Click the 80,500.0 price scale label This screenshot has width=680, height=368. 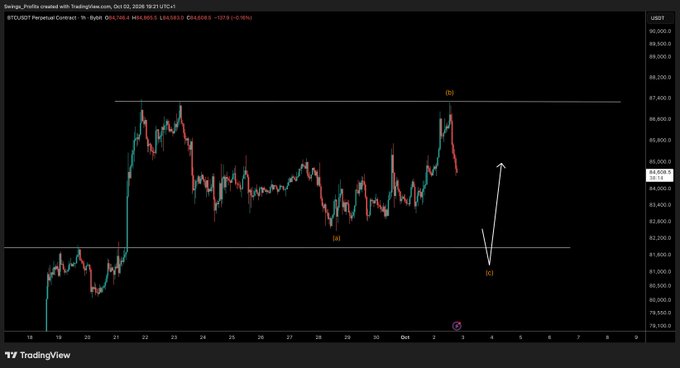660,286
